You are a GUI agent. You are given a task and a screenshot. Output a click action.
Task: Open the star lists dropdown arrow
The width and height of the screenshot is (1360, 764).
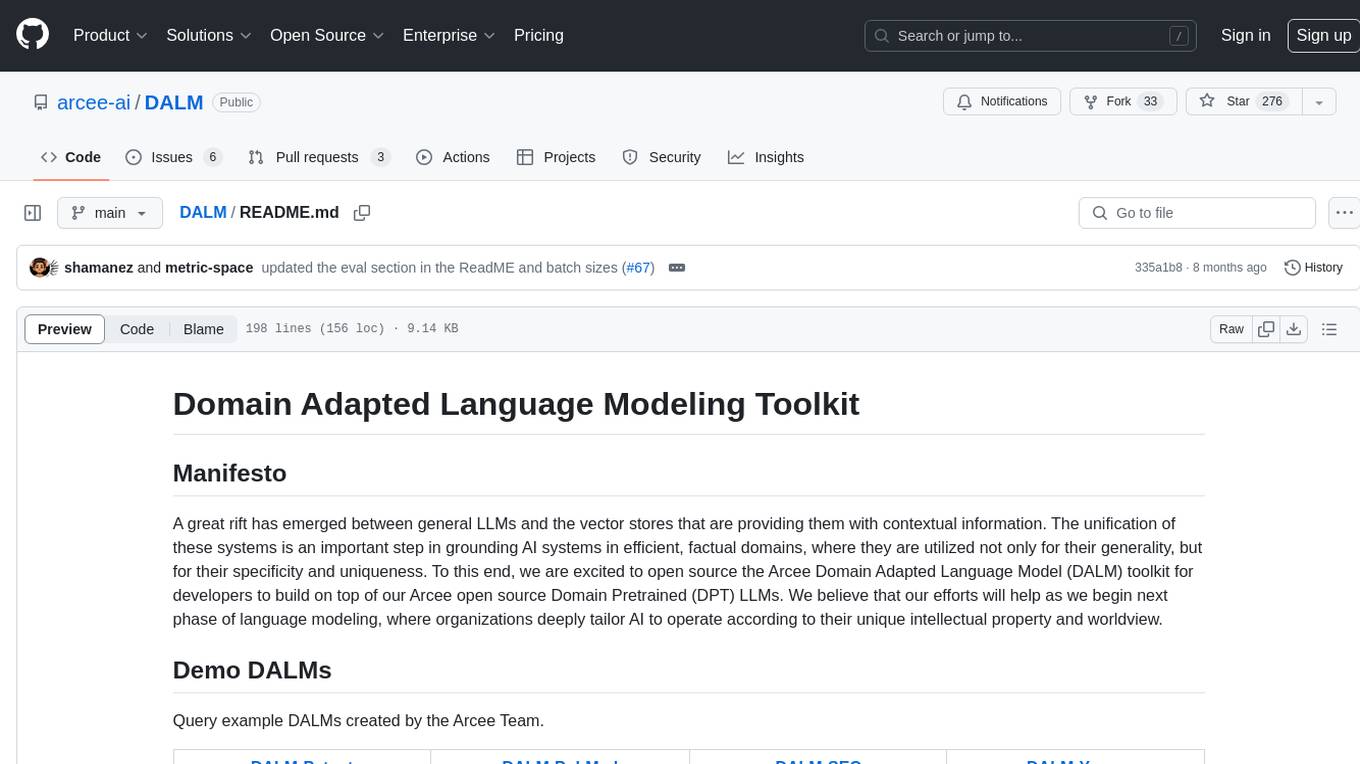tap(1319, 102)
